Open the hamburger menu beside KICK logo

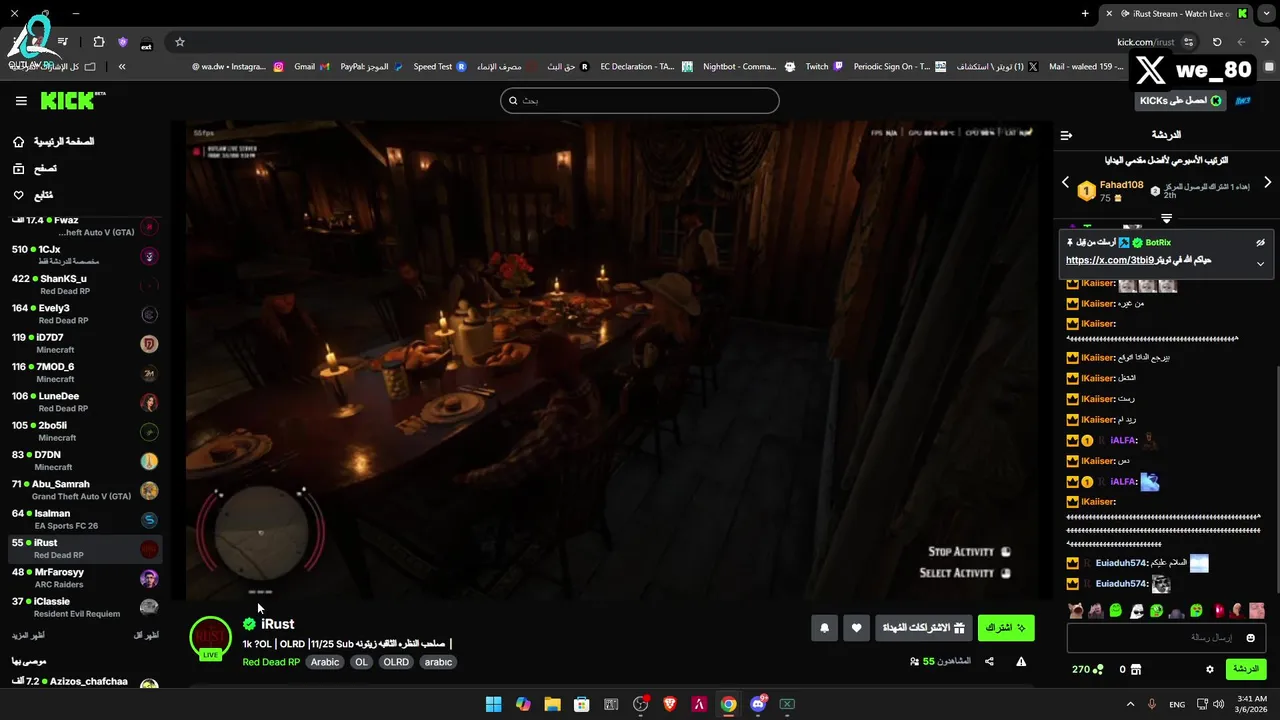click(x=21, y=101)
